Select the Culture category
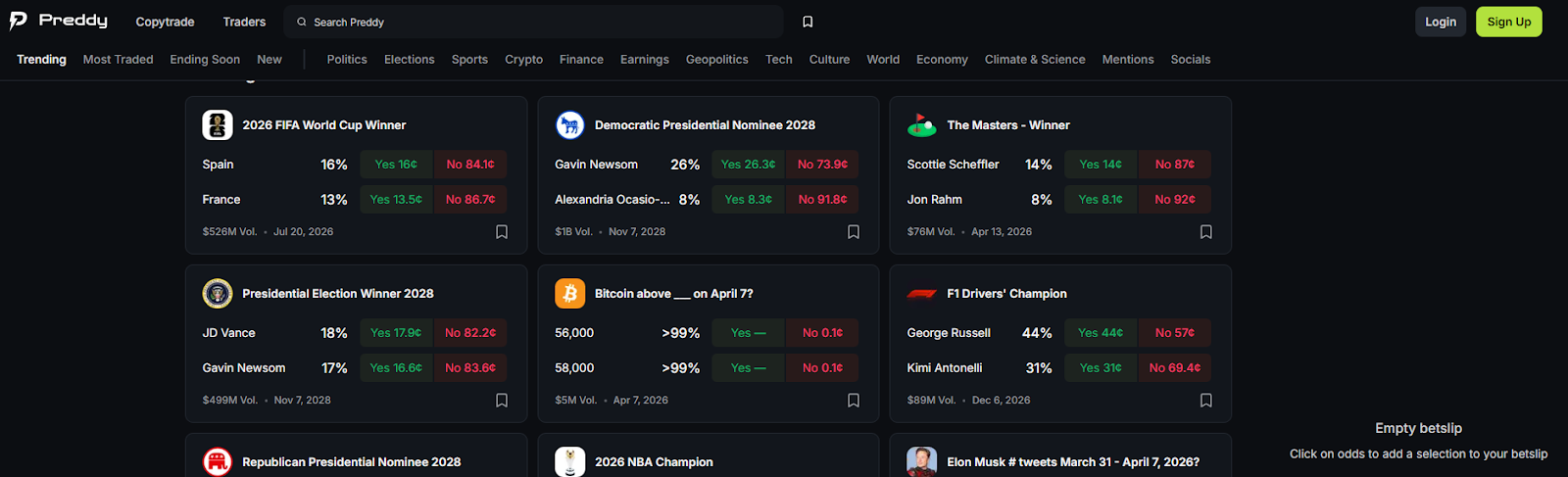 tap(830, 60)
